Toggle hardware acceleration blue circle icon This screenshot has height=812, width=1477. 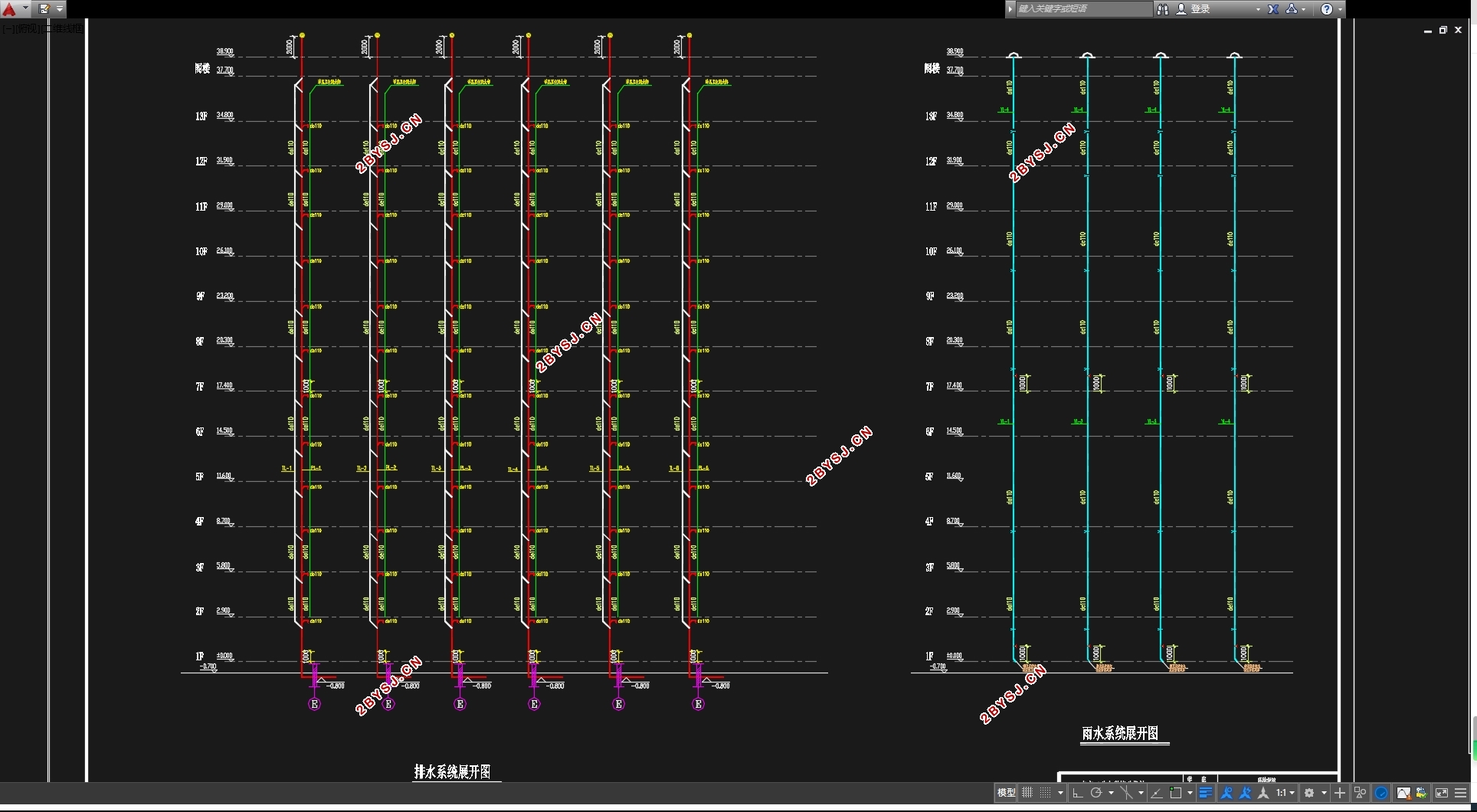[1381, 793]
